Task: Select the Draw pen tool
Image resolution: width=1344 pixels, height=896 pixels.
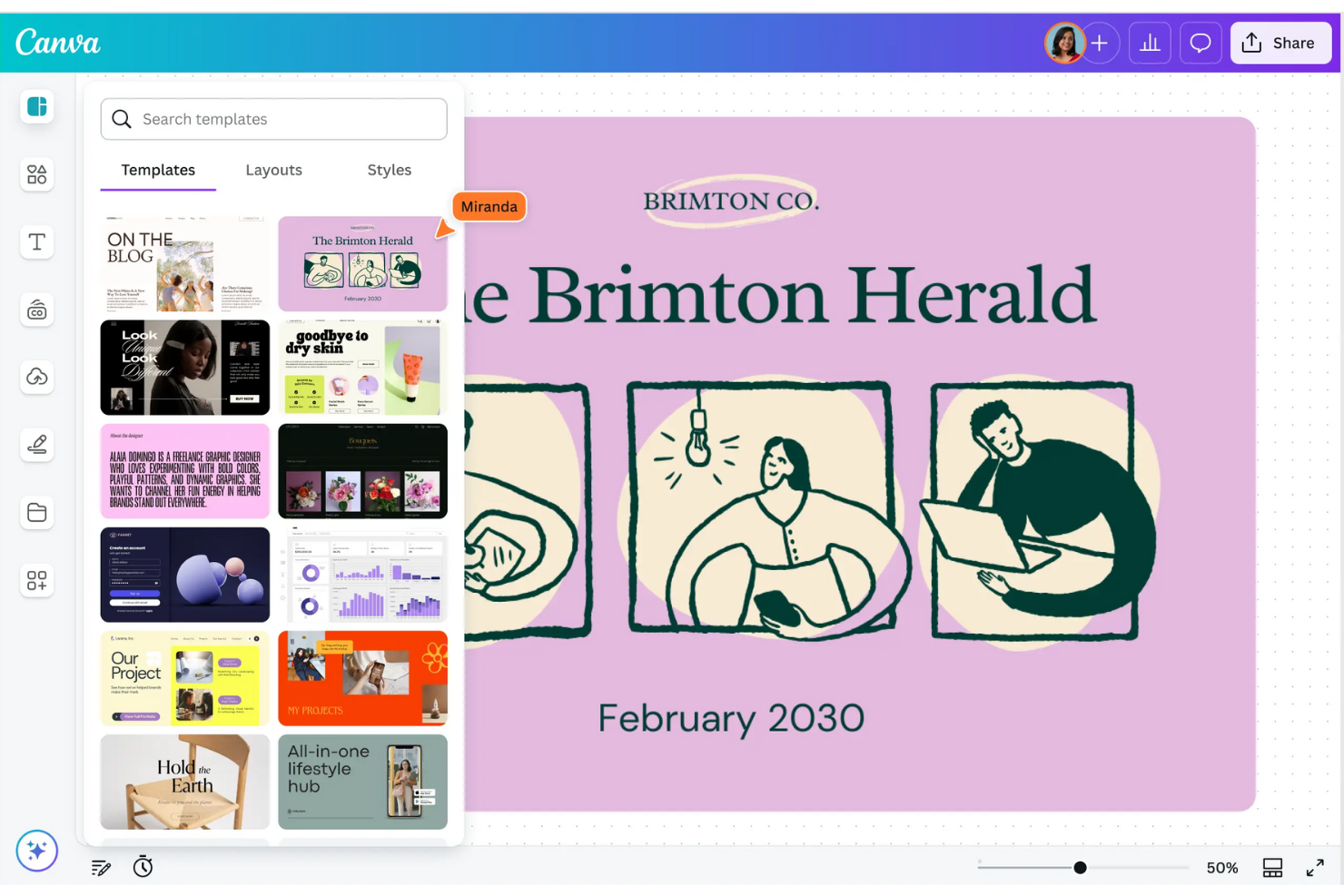Action: 37,445
